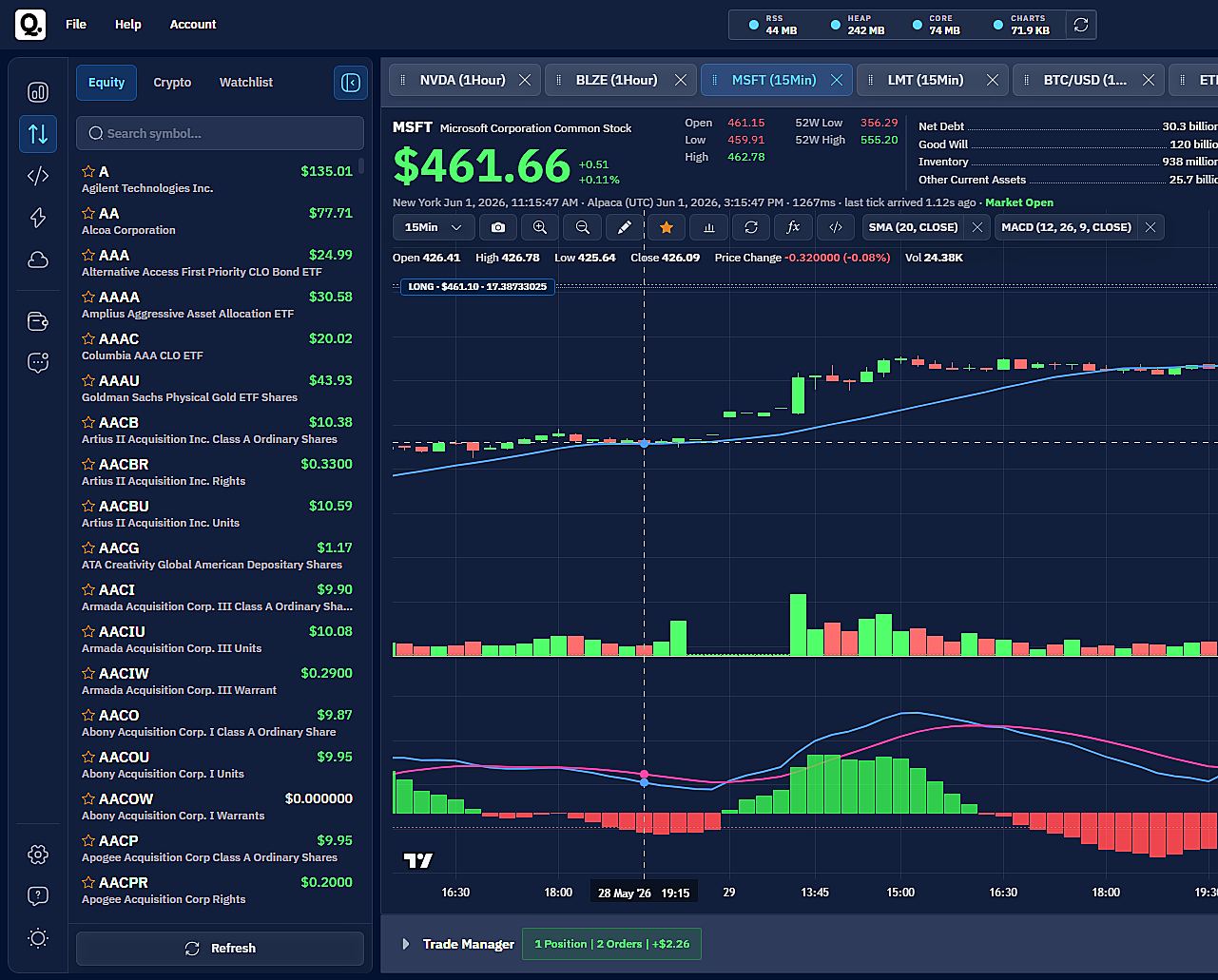Switch to the Equity tab
This screenshot has width=1218, height=980.
pos(106,83)
